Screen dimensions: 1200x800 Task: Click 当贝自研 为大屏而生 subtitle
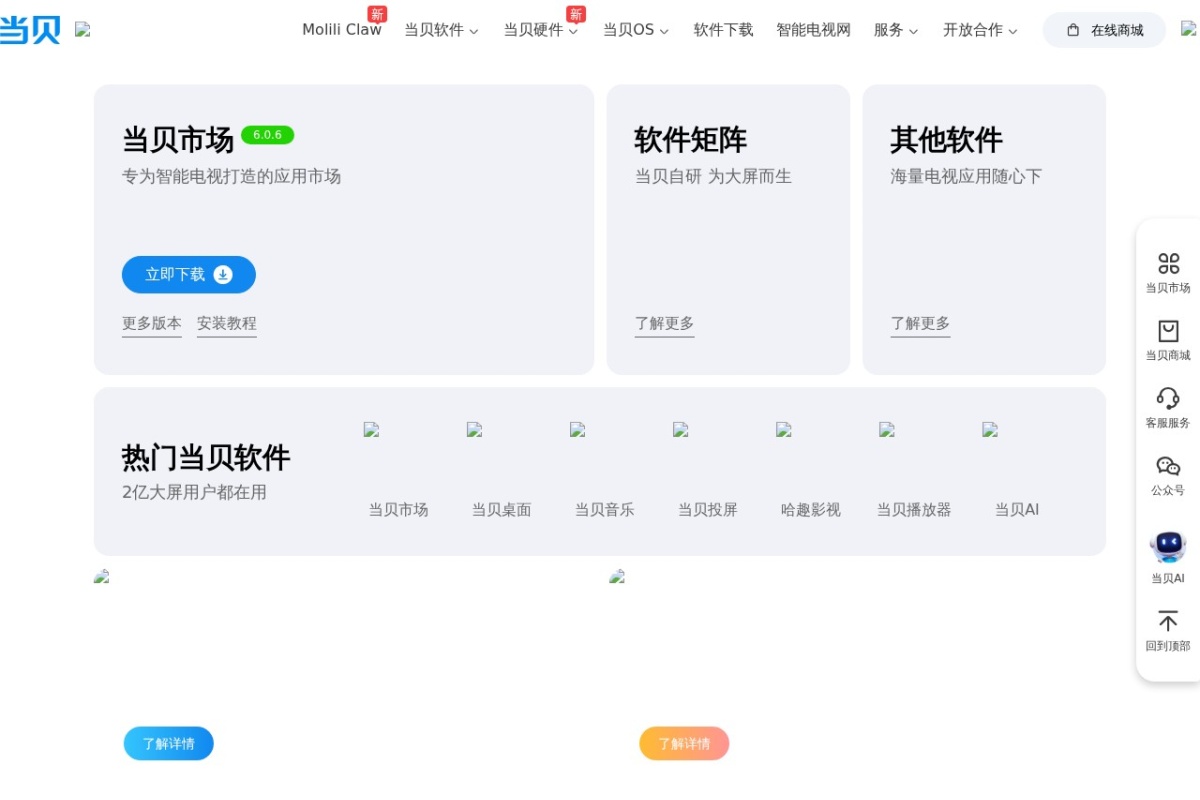(x=713, y=177)
